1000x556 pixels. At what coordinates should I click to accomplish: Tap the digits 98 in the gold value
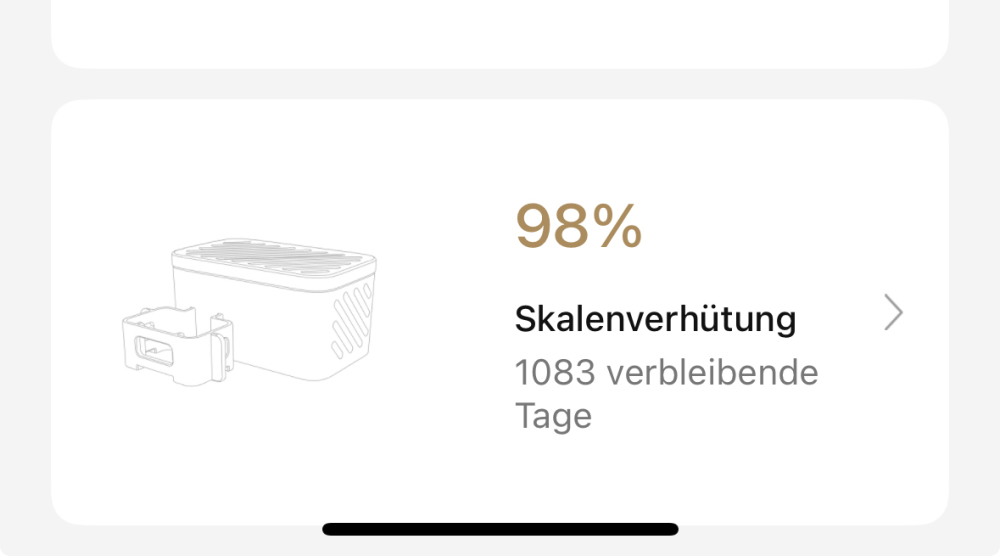point(549,227)
